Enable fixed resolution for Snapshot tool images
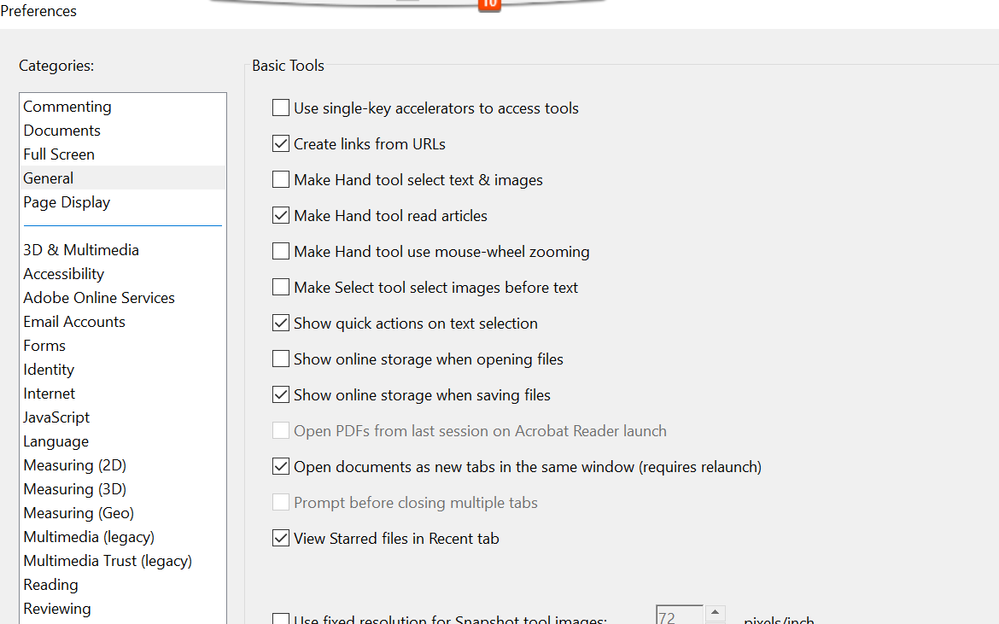The image size is (999, 624). coord(281,617)
